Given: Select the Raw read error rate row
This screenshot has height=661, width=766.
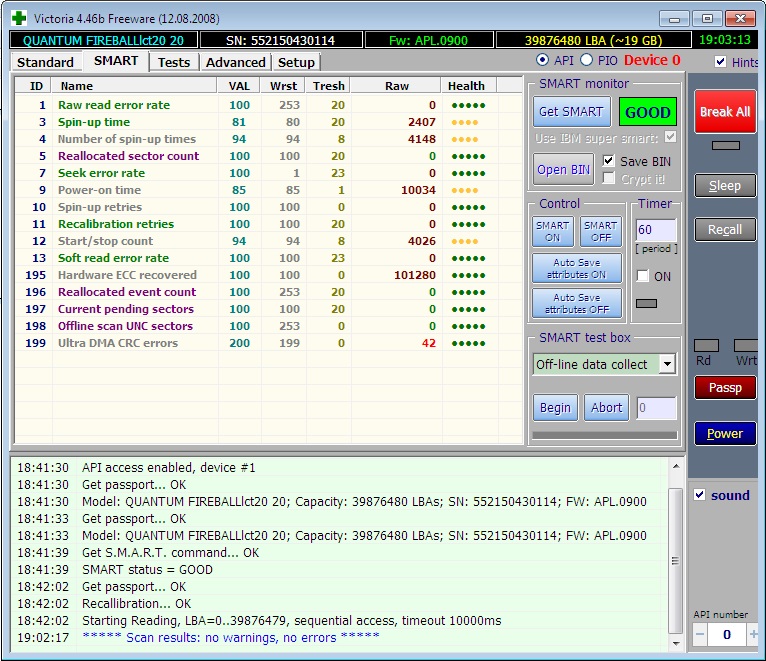Looking at the screenshot, I should pyautogui.click(x=268, y=105).
